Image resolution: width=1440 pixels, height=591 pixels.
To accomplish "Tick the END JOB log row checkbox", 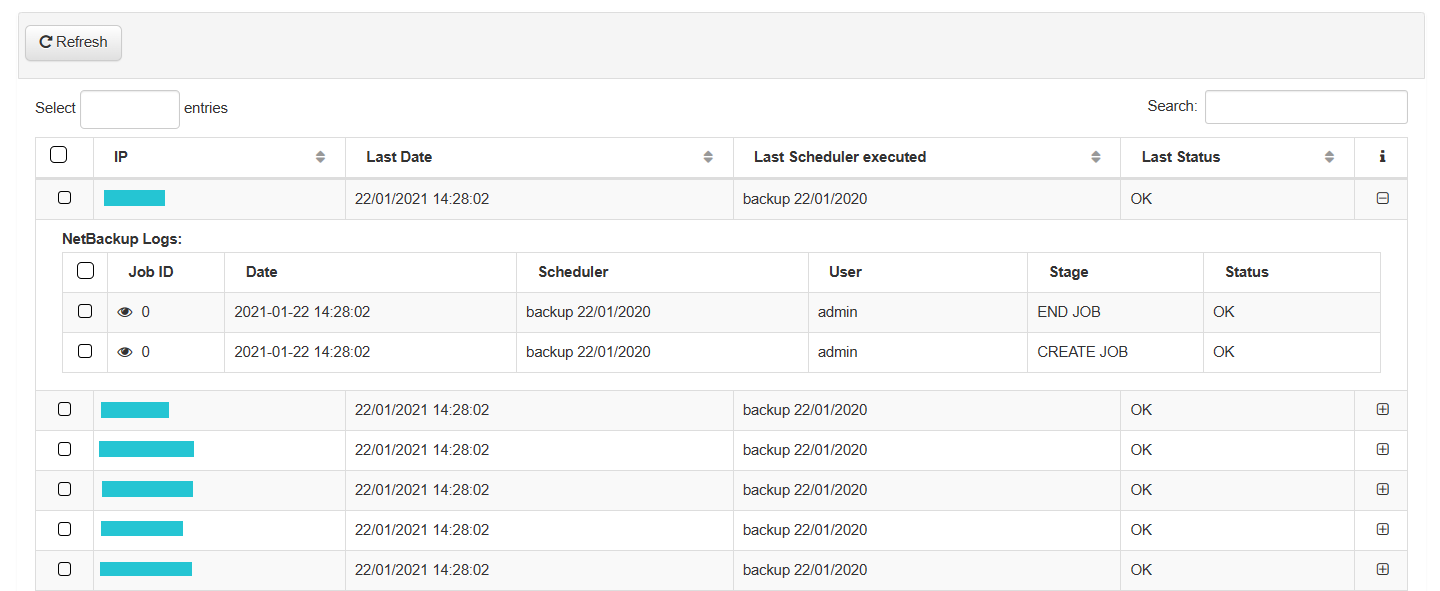I will pyautogui.click(x=85, y=311).
